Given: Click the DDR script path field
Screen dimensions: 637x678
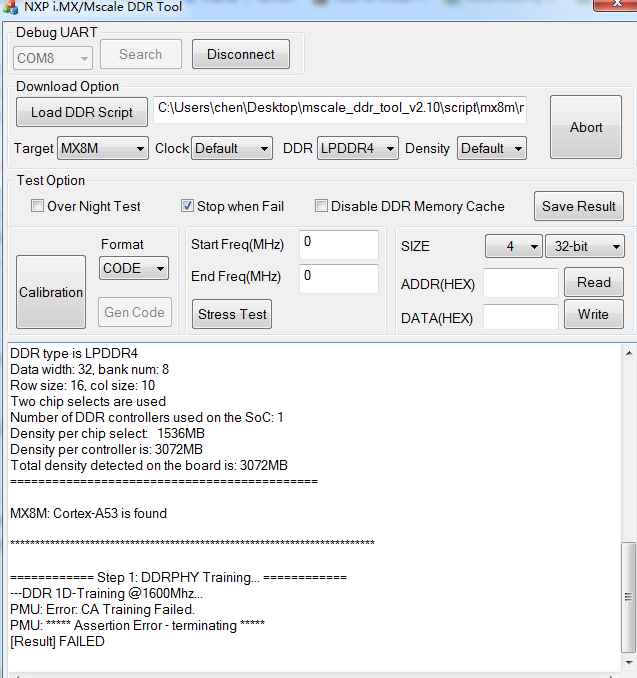Looking at the screenshot, I should (x=340, y=109).
